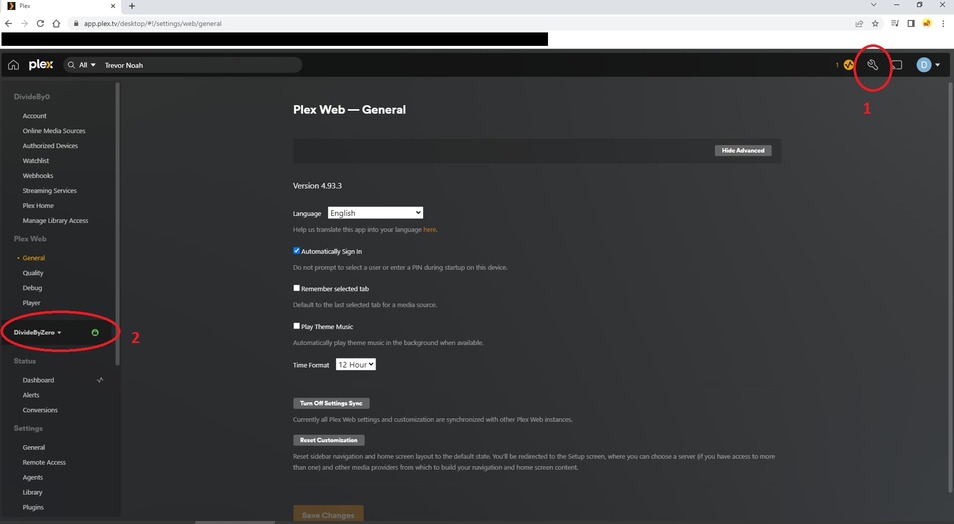Image resolution: width=954 pixels, height=524 pixels.
Task: Open server Library settings
Action: point(32,492)
